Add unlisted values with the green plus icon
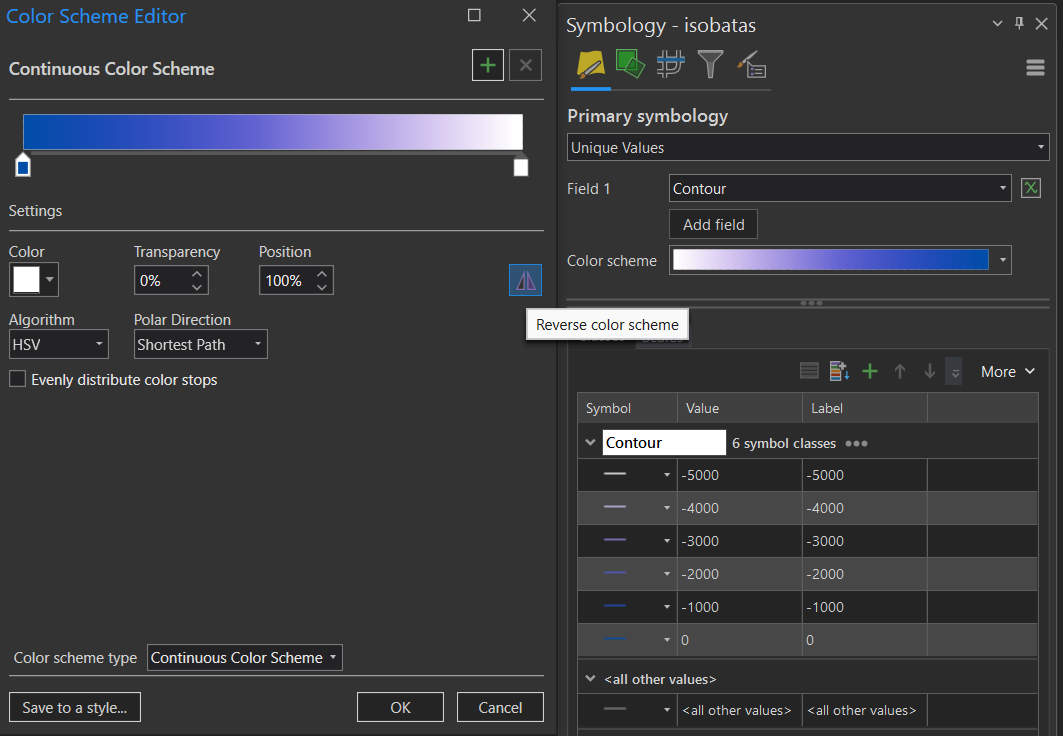This screenshot has height=736, width=1063. click(x=870, y=371)
